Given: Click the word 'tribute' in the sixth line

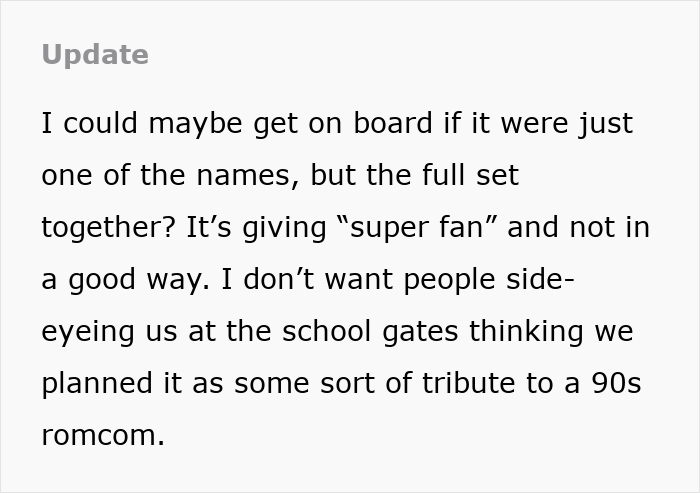Looking at the screenshot, I should coord(468,383).
